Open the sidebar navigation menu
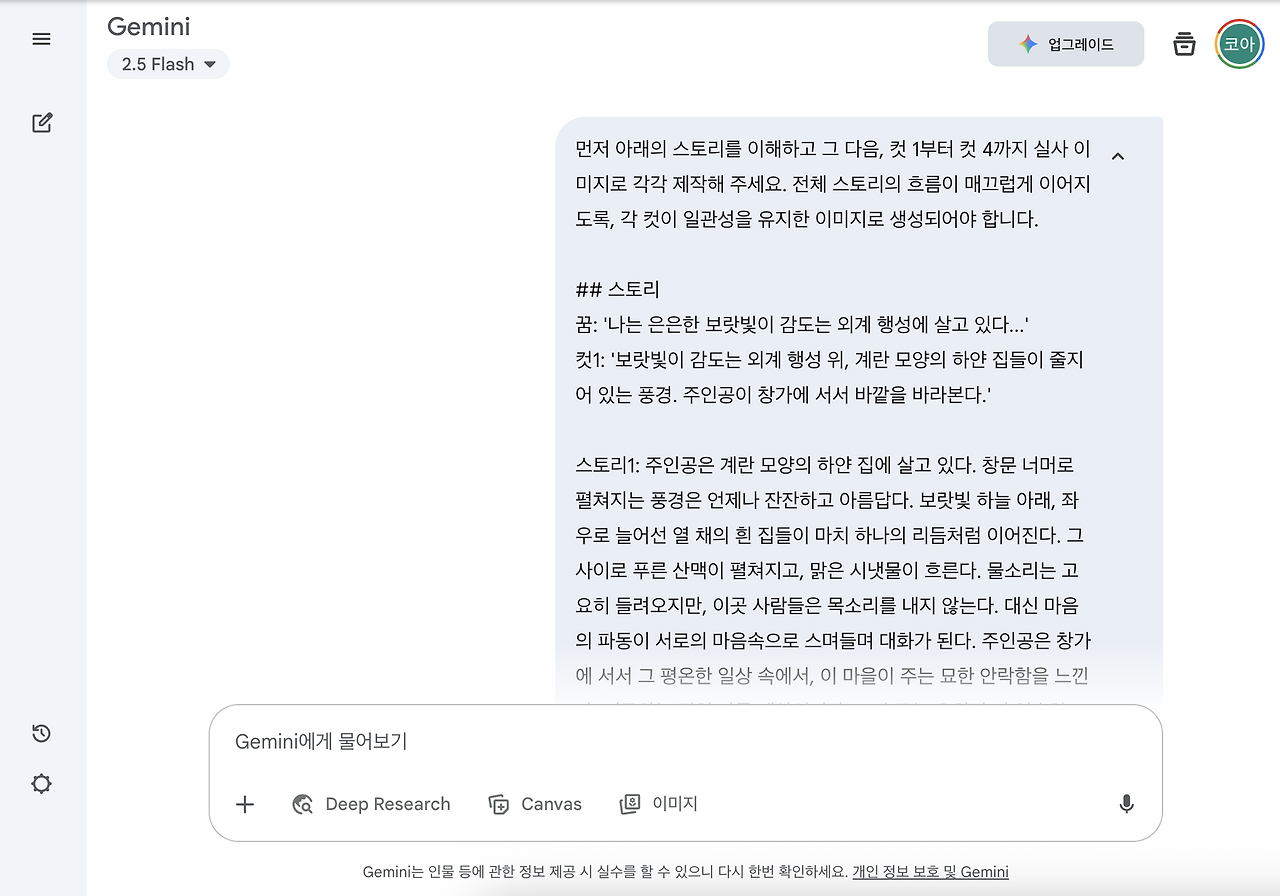This screenshot has height=896, width=1280. 41,39
